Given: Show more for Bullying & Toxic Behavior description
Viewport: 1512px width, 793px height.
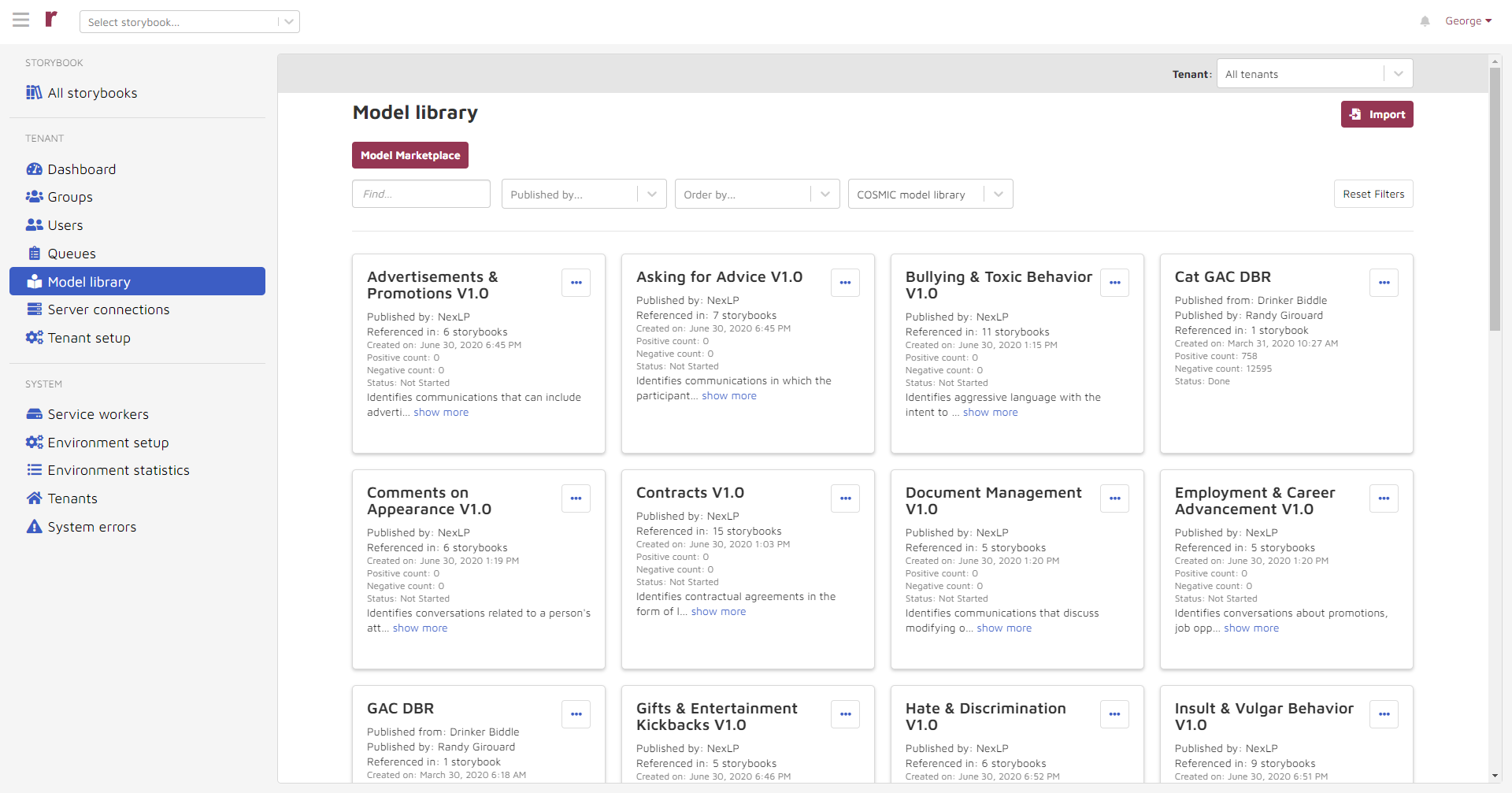Looking at the screenshot, I should (991, 413).
